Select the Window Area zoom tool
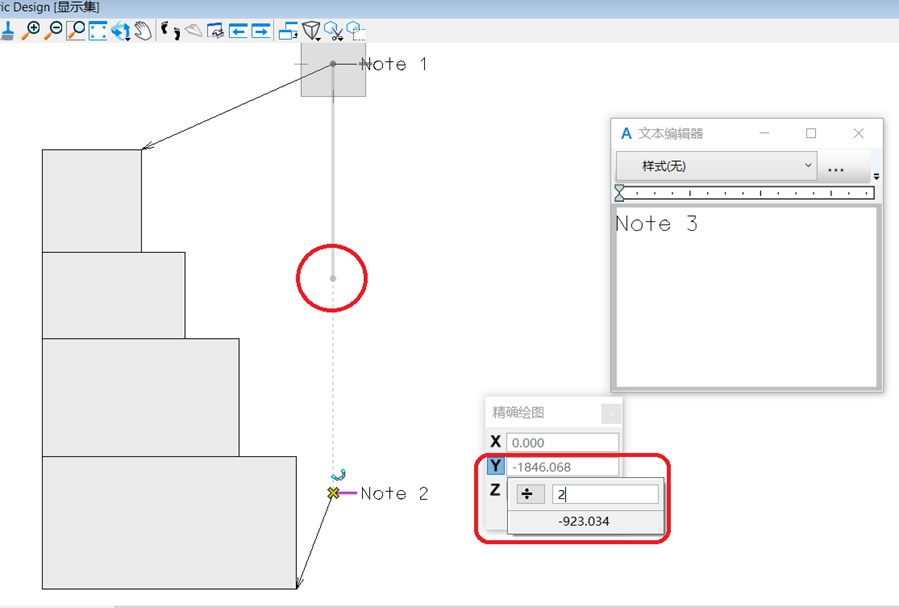The image size is (899, 608). (76, 31)
